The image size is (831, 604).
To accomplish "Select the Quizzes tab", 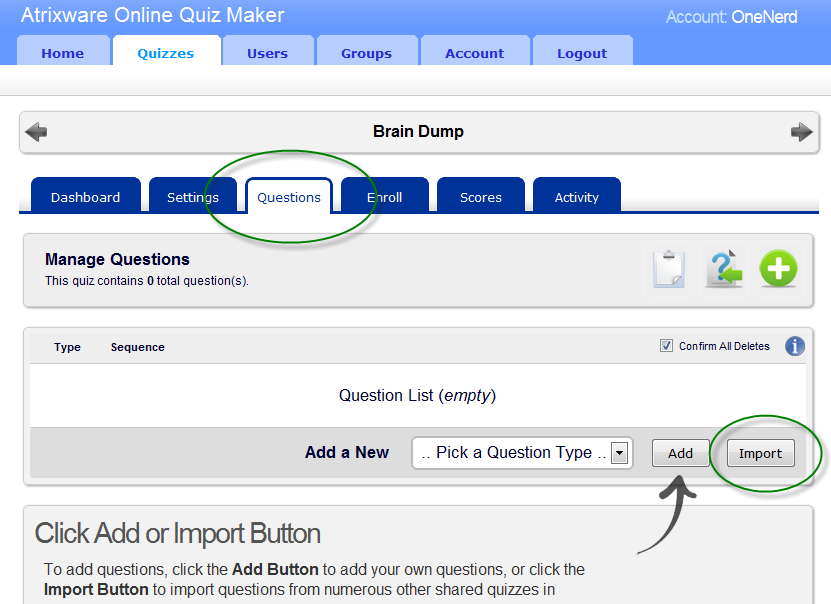I will tap(166, 51).
